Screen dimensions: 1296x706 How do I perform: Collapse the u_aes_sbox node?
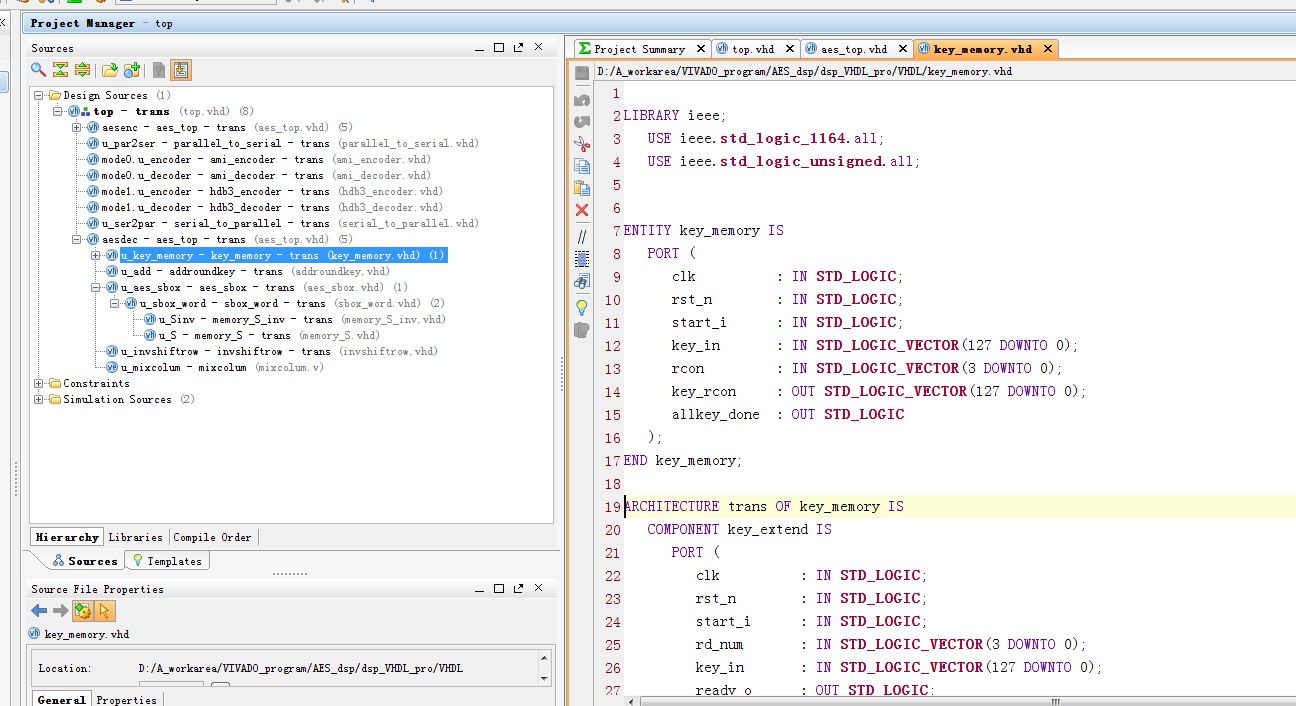(x=96, y=288)
